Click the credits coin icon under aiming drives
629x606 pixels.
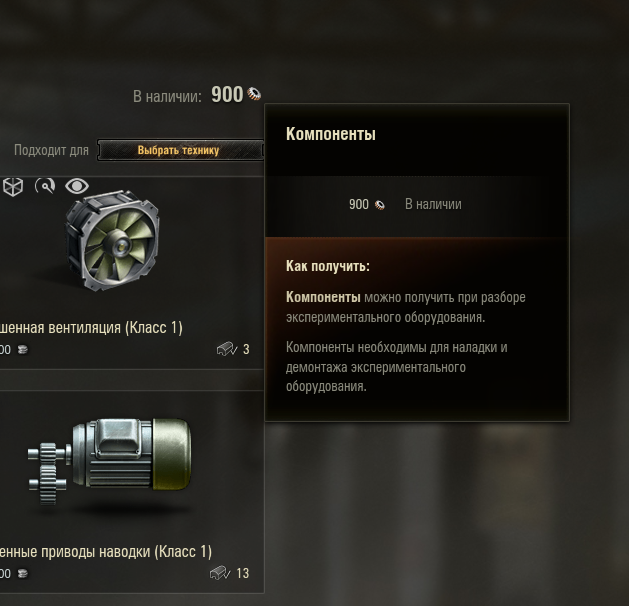pos(23,574)
